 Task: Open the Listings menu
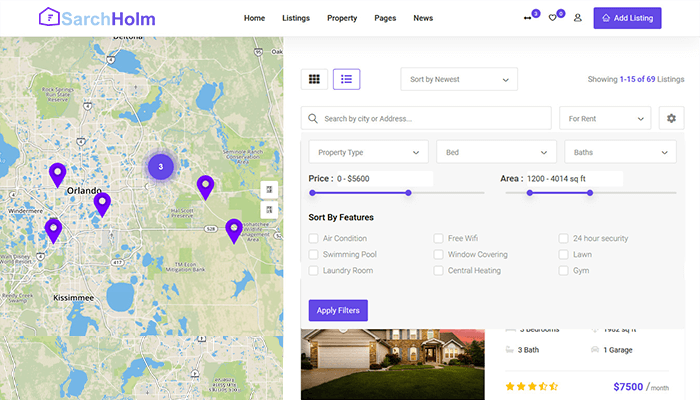296,18
